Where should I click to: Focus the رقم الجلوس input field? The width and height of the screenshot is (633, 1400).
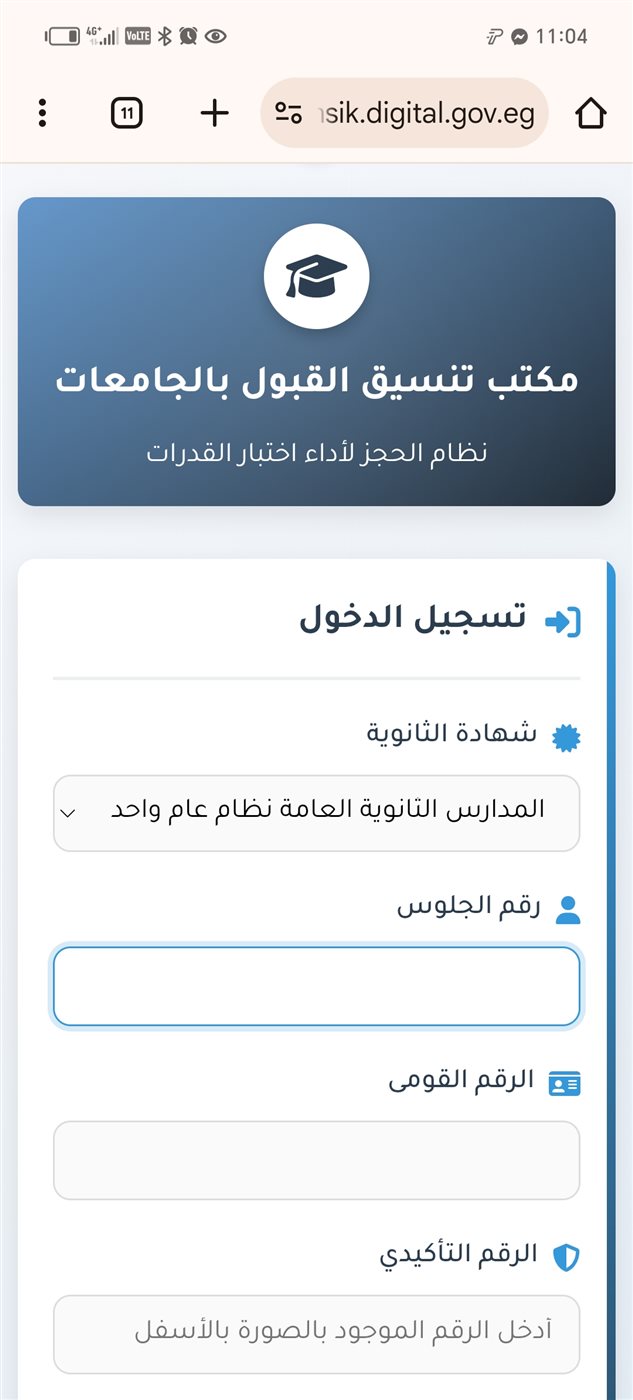click(316, 987)
